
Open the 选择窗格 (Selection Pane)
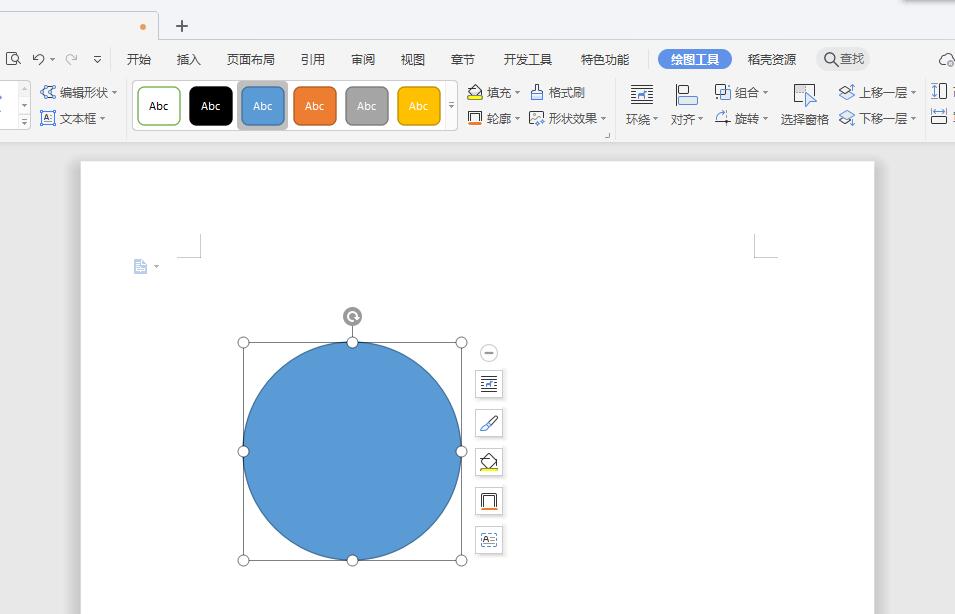click(804, 107)
